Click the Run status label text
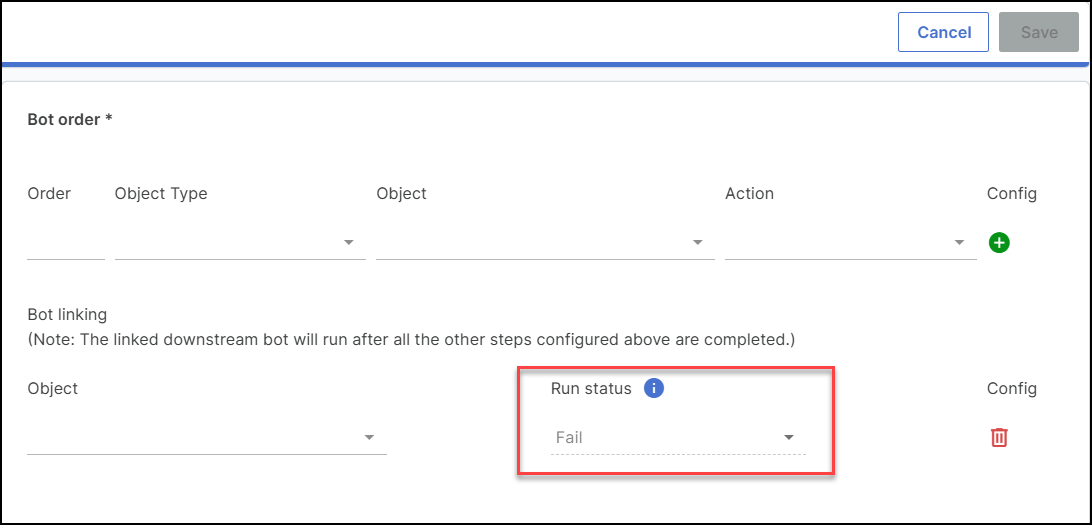This screenshot has width=1092, height=525. tap(591, 389)
